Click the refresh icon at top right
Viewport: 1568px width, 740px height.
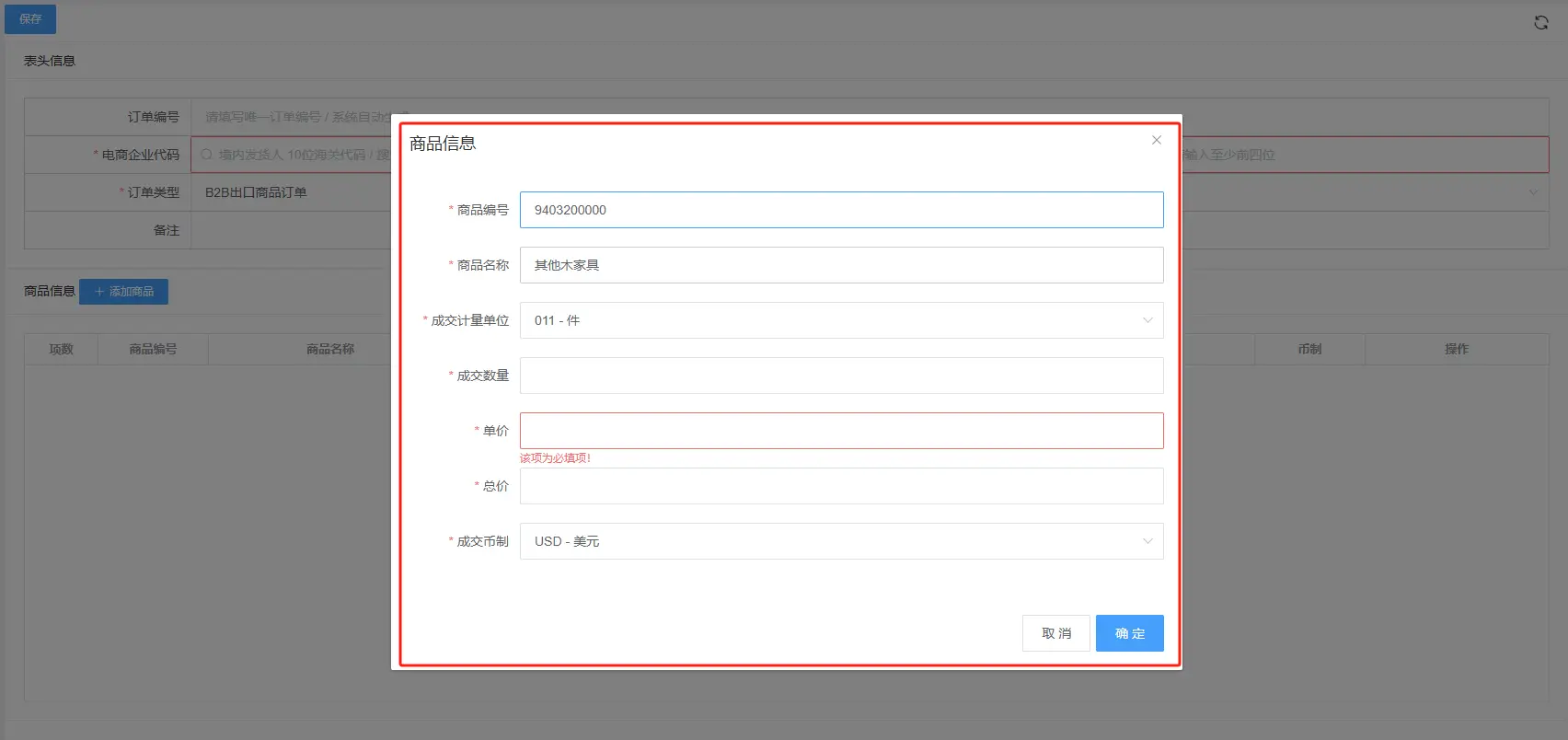pos(1540,23)
